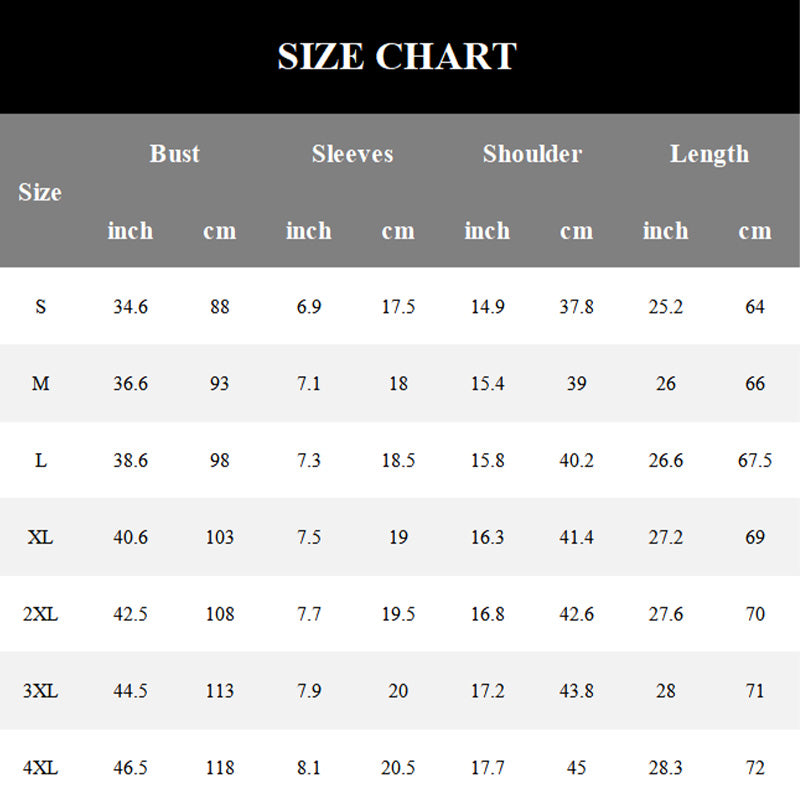Click the 28.3 inch length value
Image resolution: width=800 pixels, height=800 pixels.
point(665,768)
